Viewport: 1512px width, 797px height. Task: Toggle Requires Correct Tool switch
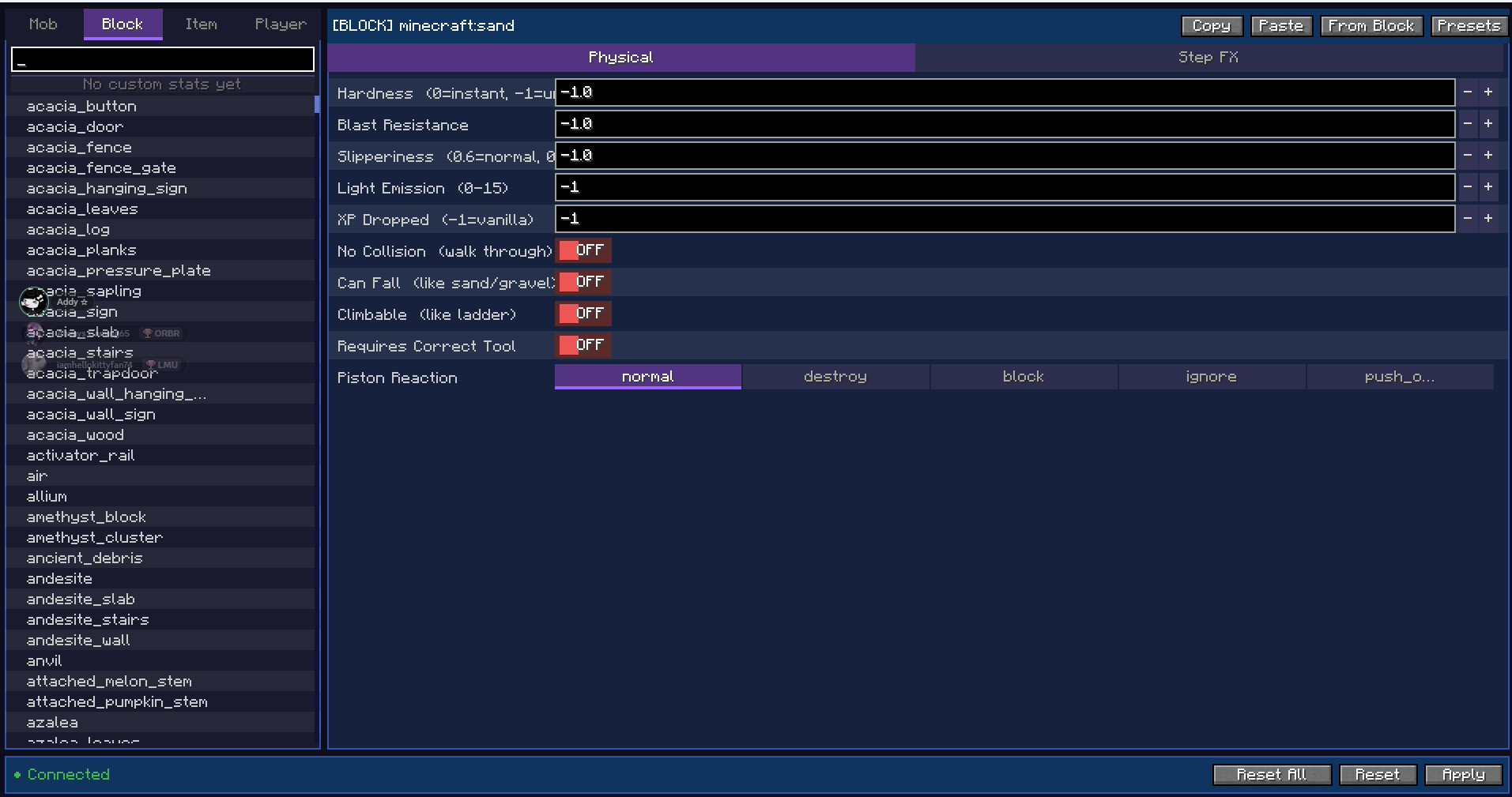click(583, 345)
